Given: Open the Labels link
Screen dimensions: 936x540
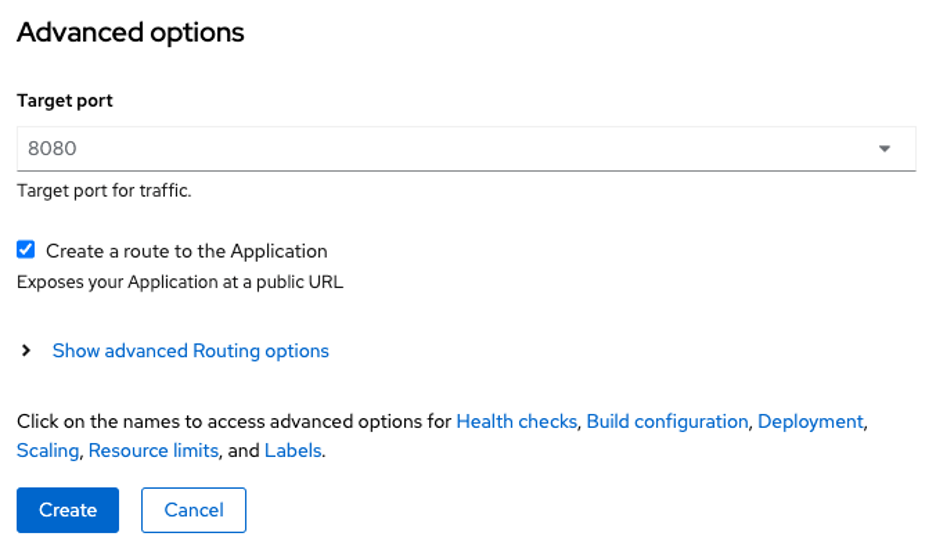Looking at the screenshot, I should click(292, 451).
